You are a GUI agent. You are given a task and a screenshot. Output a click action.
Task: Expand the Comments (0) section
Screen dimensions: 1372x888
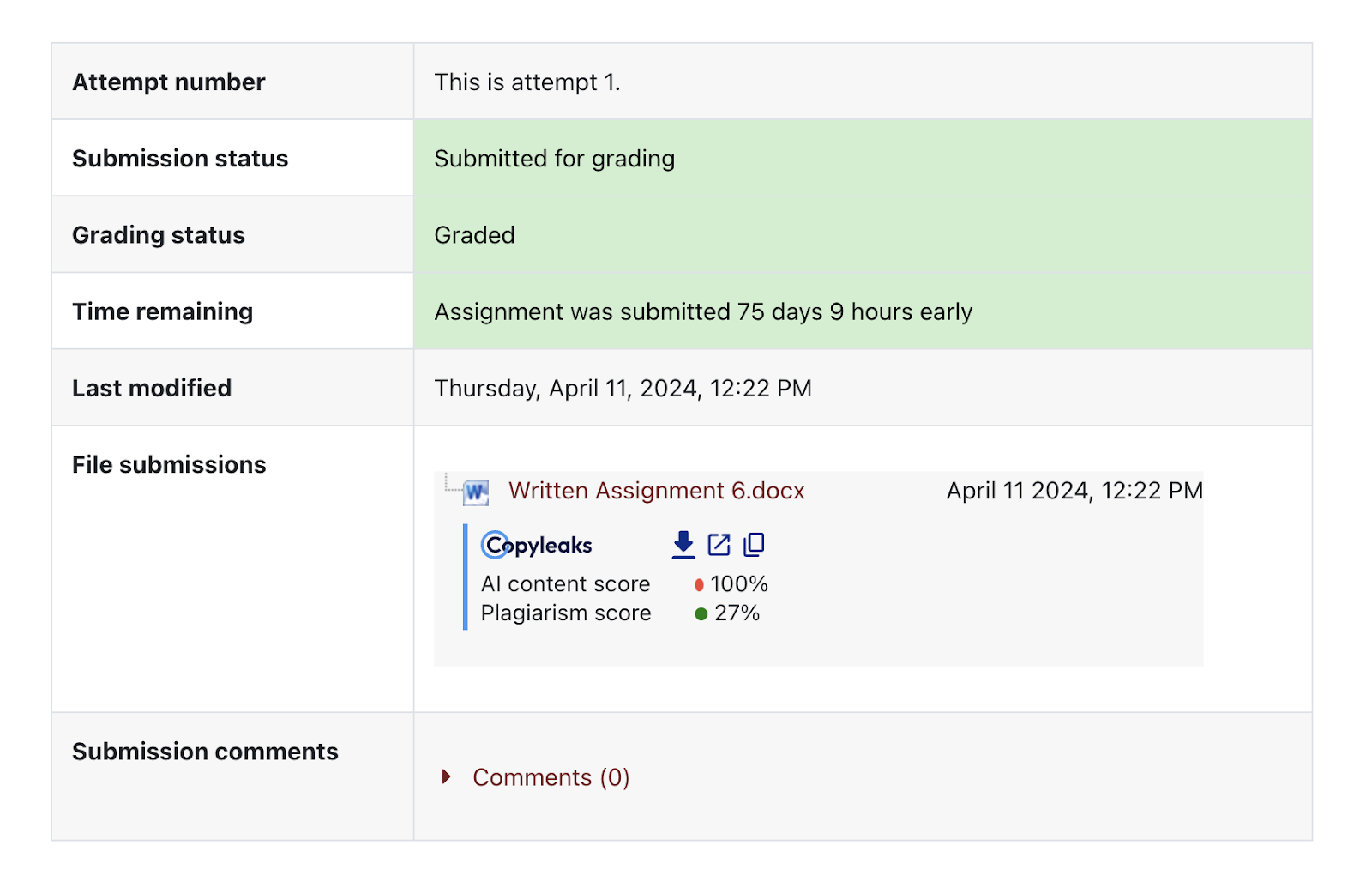[549, 776]
